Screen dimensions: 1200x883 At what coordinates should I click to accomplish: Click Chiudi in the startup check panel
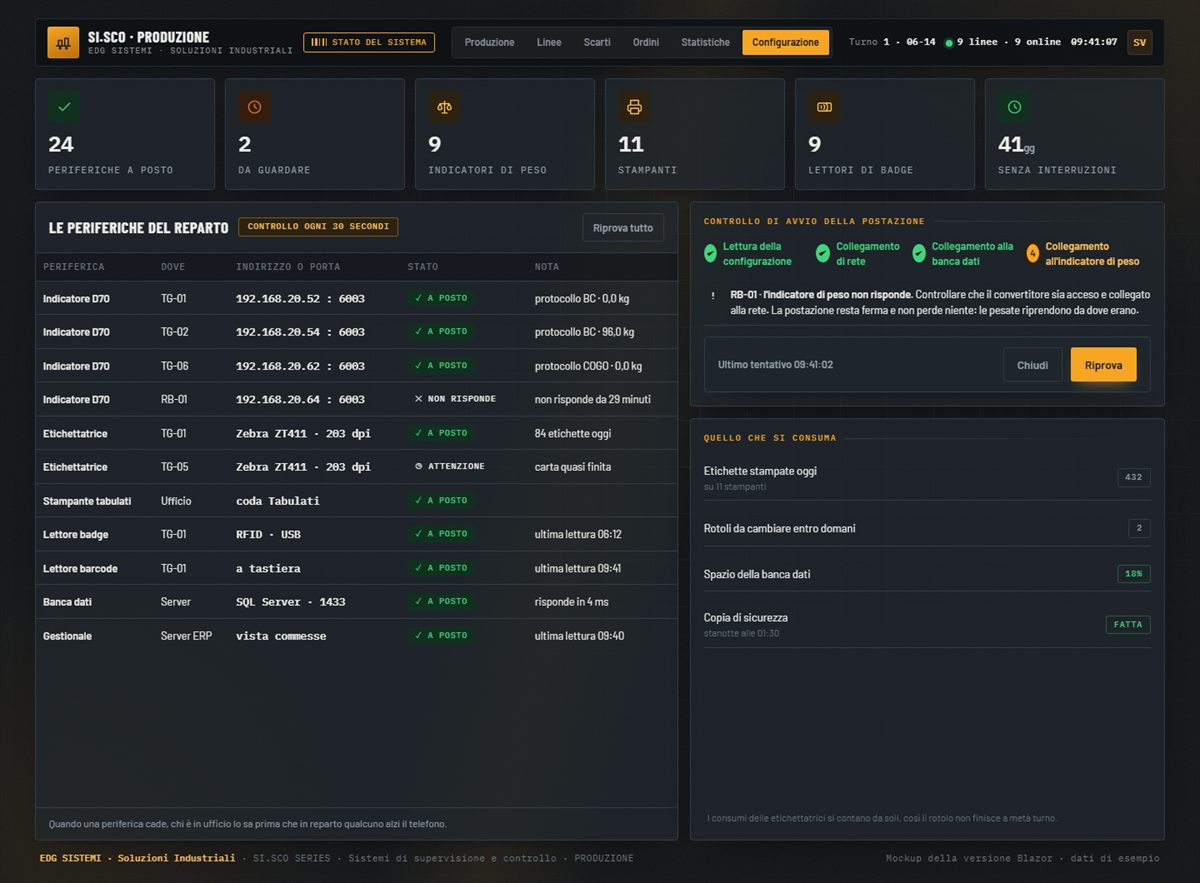(1033, 365)
